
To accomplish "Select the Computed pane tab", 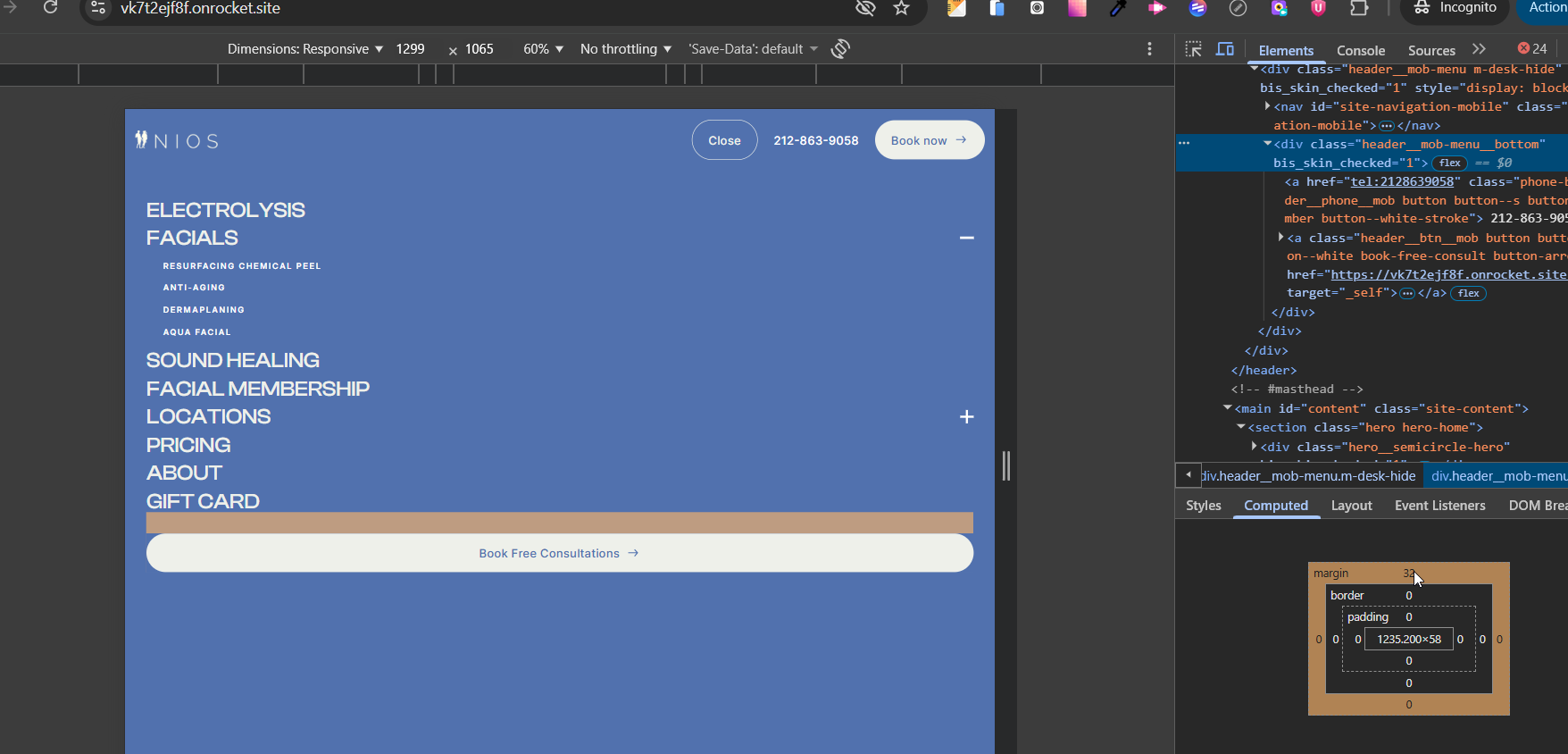I will pos(1276,506).
